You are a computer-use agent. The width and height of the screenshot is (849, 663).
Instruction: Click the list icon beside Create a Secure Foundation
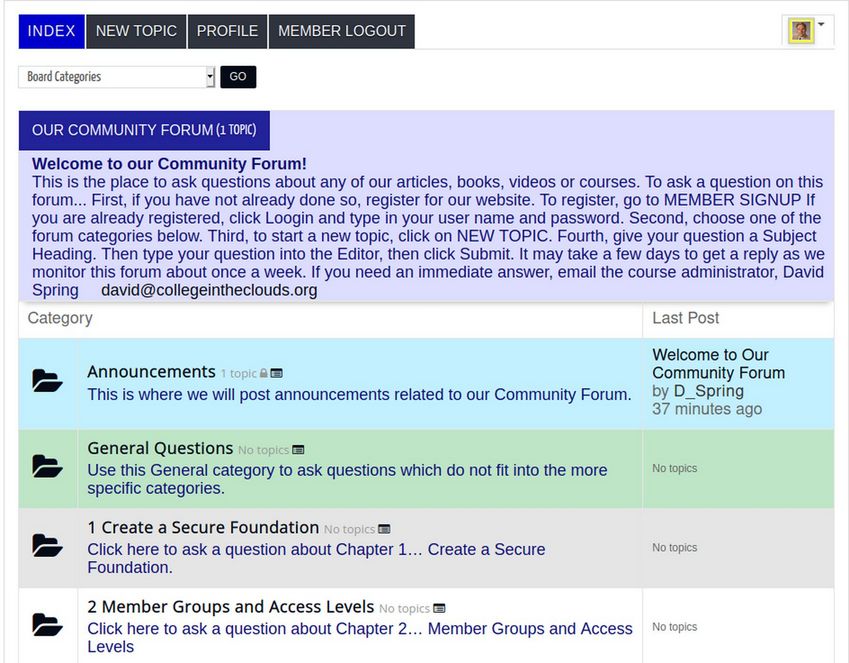pyautogui.click(x=384, y=529)
